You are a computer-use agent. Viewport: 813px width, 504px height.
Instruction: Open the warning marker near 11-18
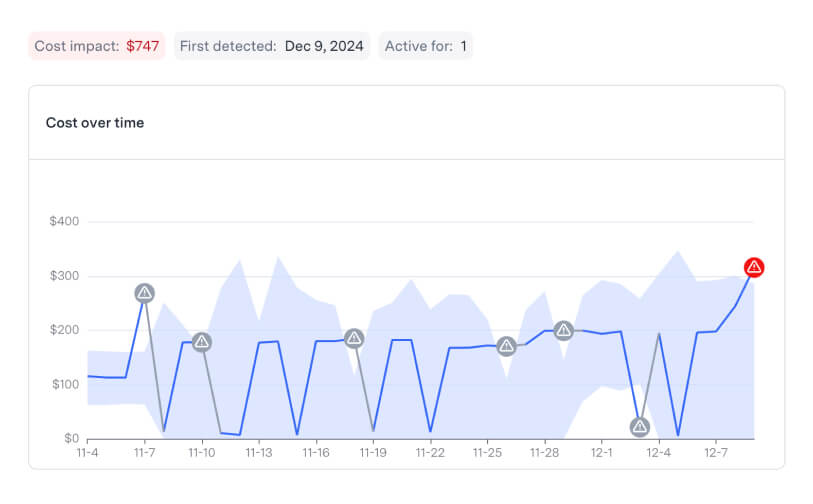point(354,339)
